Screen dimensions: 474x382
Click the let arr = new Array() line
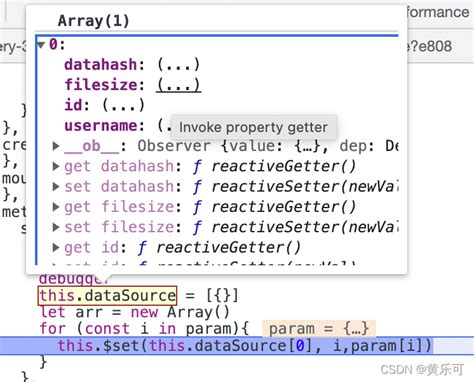click(135, 312)
